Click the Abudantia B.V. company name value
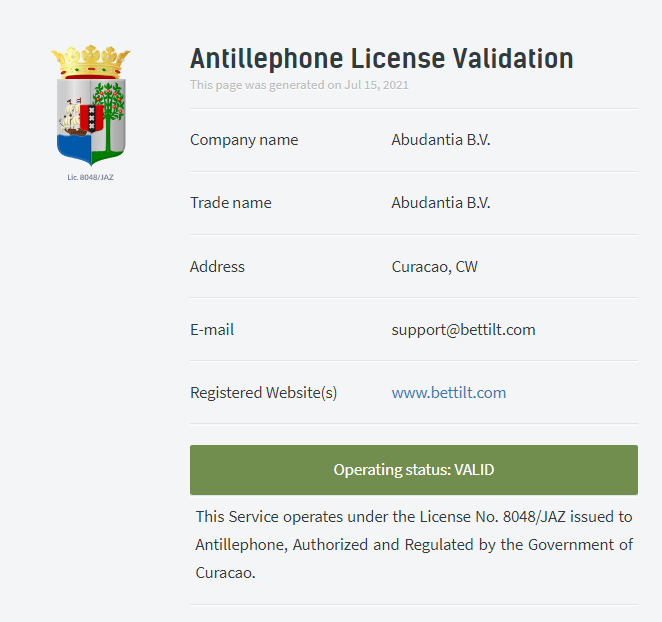Screen dimensions: 662x622 pos(441,140)
